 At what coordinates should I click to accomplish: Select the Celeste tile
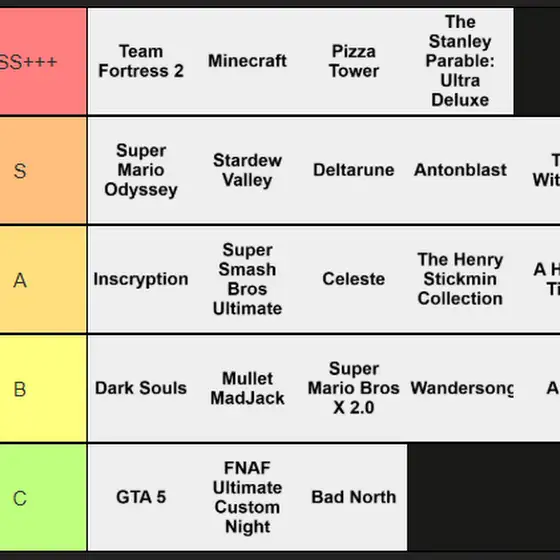(354, 279)
